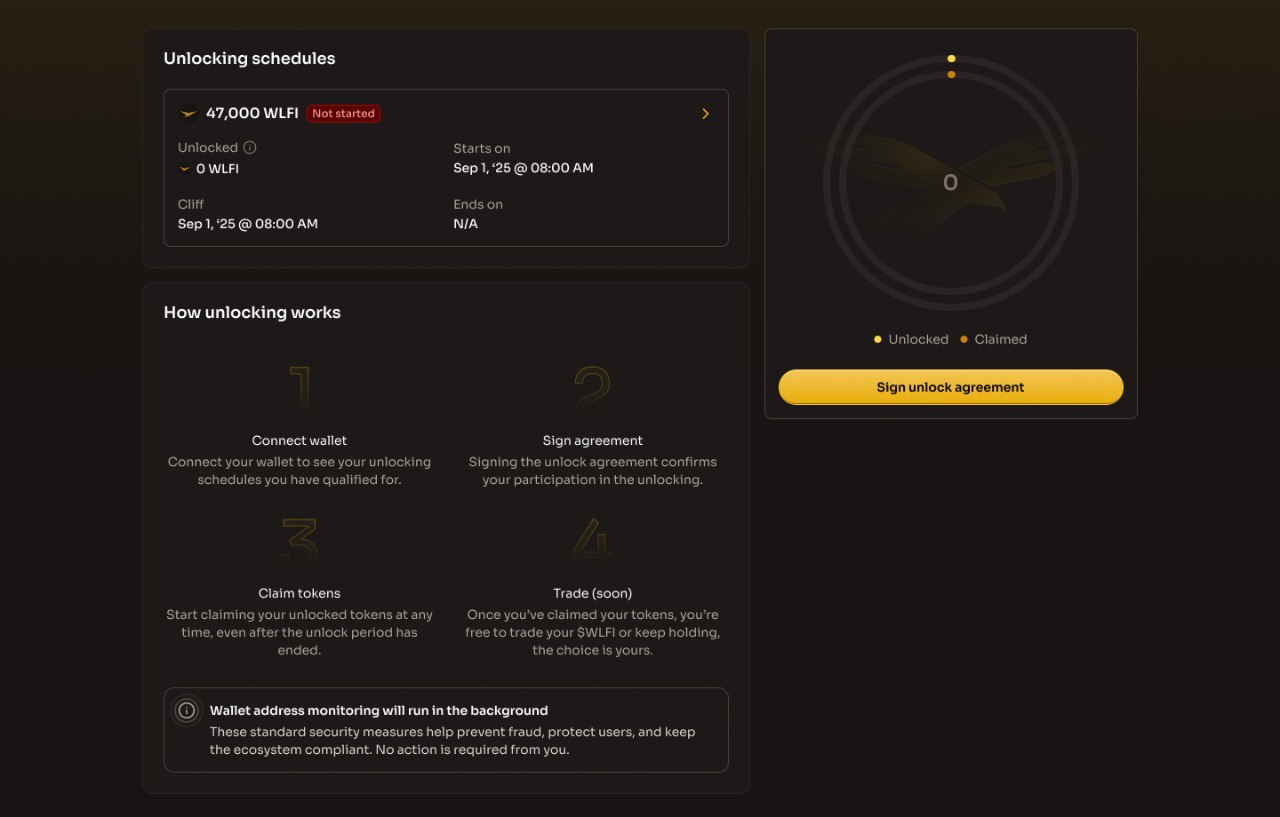Image resolution: width=1280 pixels, height=817 pixels.
Task: Click the orange Claimed legend dot
Action: pos(964,339)
